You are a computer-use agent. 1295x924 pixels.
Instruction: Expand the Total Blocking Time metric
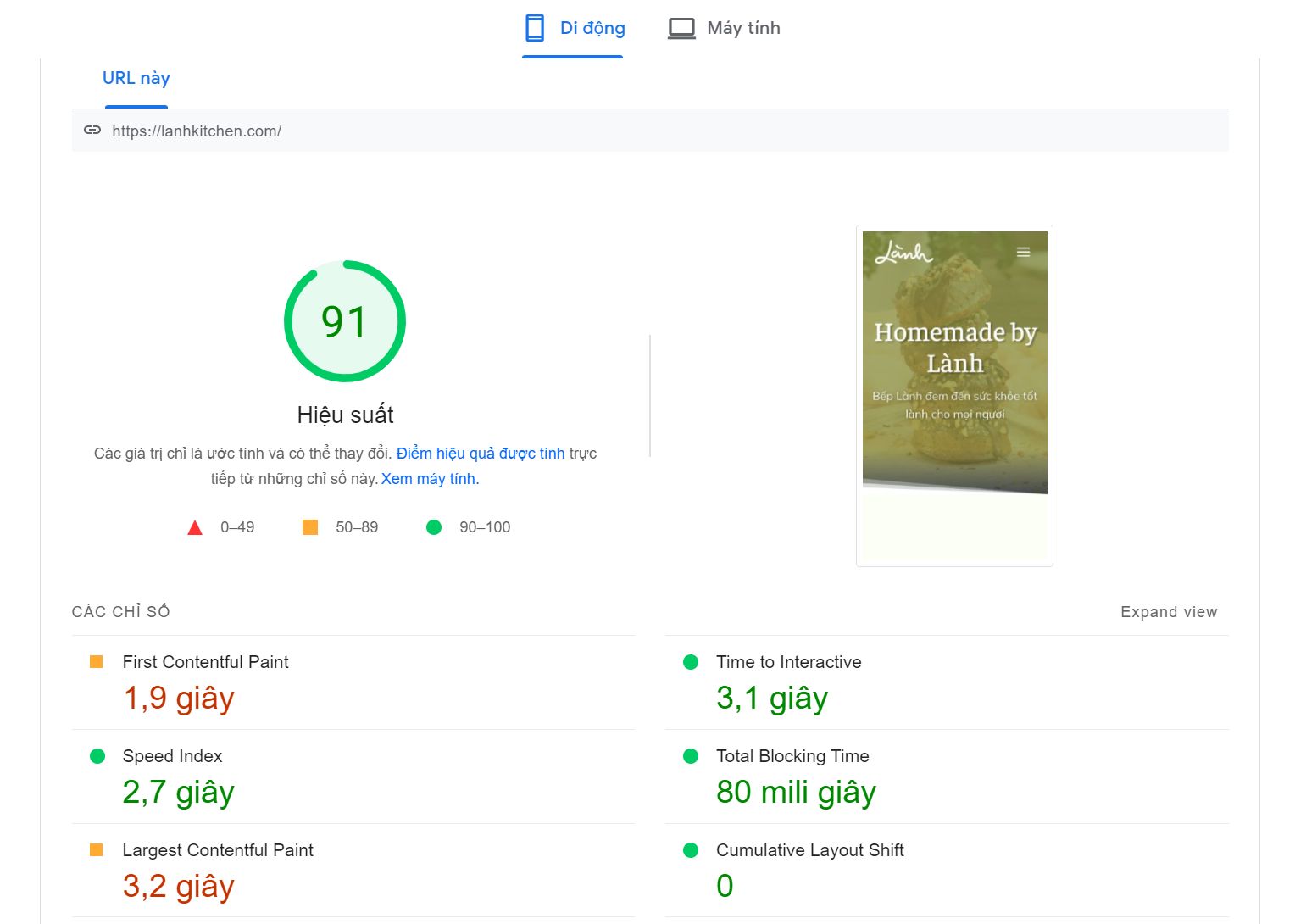point(792,756)
